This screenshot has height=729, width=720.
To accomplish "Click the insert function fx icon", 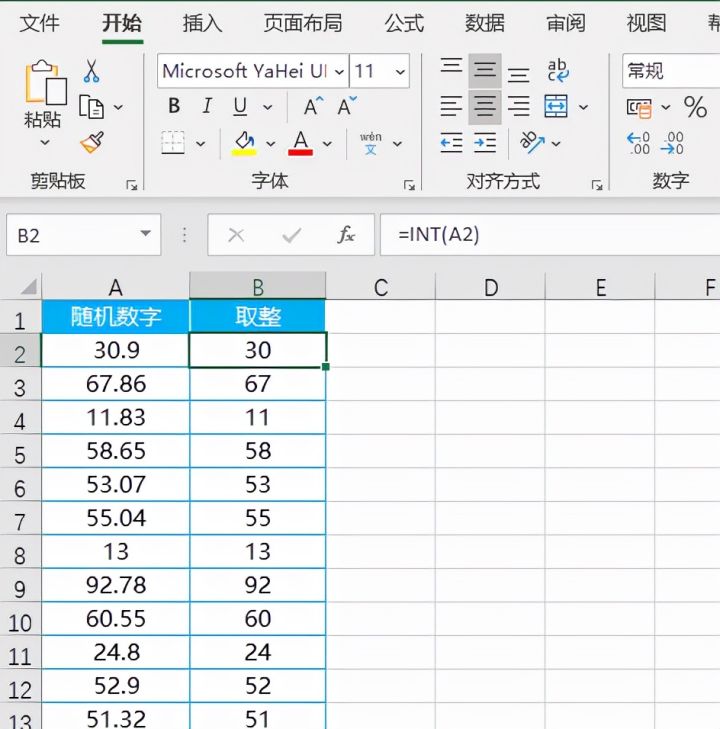I will pos(346,235).
